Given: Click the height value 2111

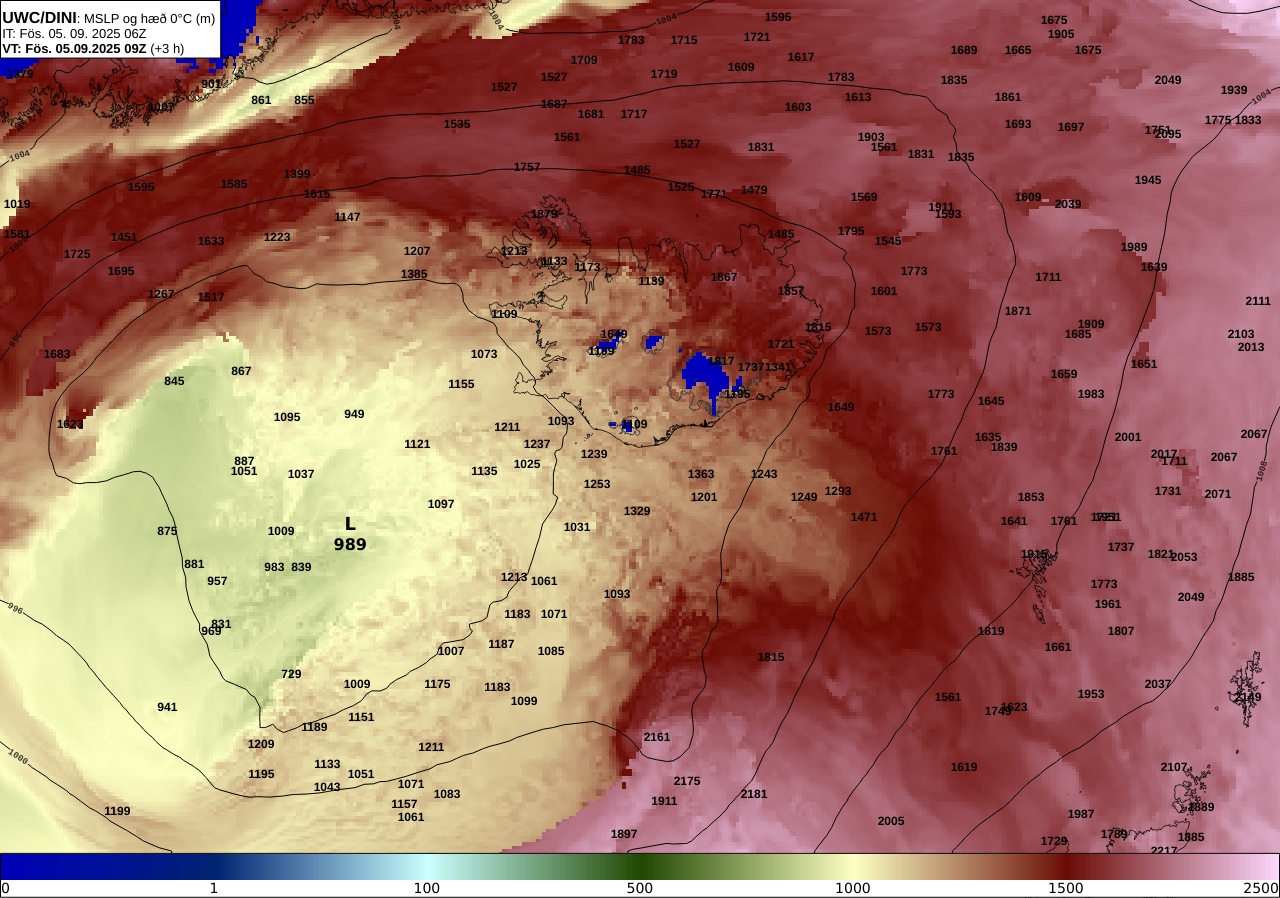Looking at the screenshot, I should pyautogui.click(x=1258, y=301).
